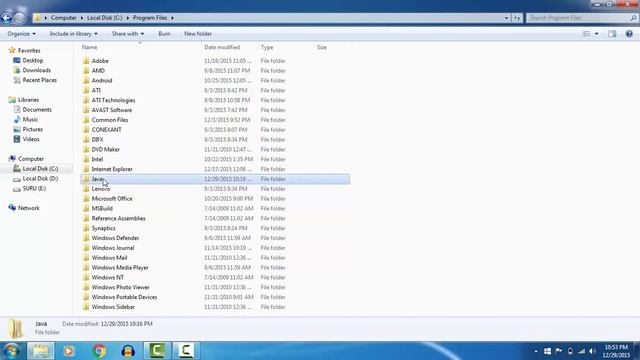Open the Music library
Screen dimensions: 640x360
[30, 119]
